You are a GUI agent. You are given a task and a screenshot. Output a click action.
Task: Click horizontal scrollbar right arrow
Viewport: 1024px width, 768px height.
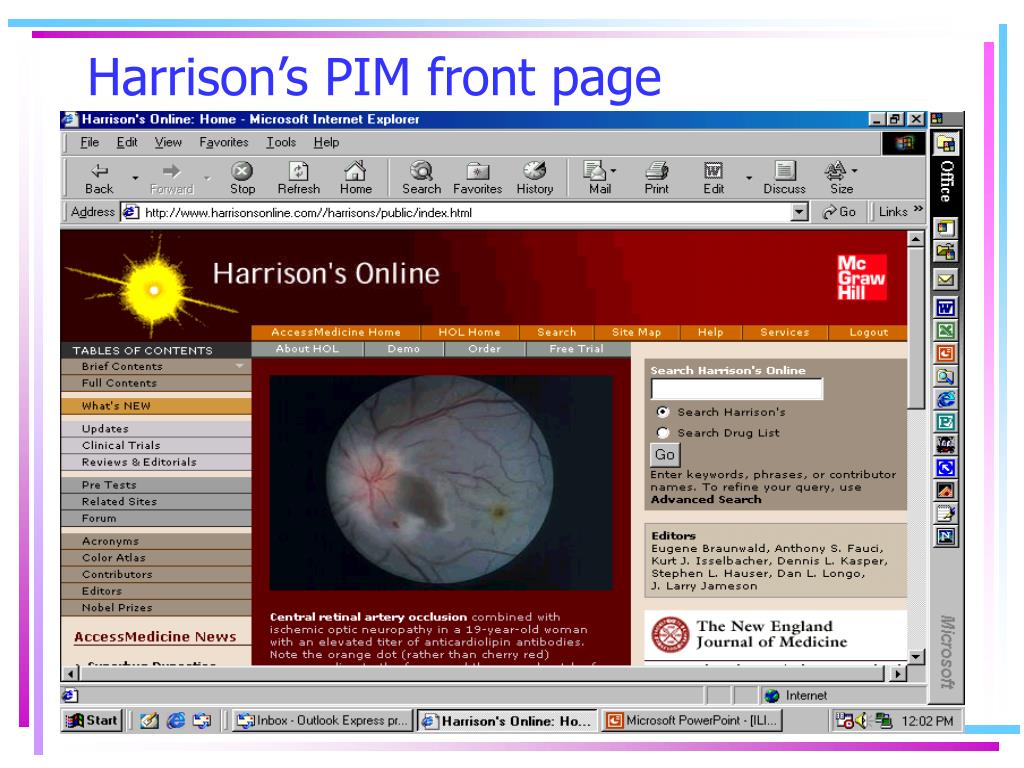[x=899, y=673]
